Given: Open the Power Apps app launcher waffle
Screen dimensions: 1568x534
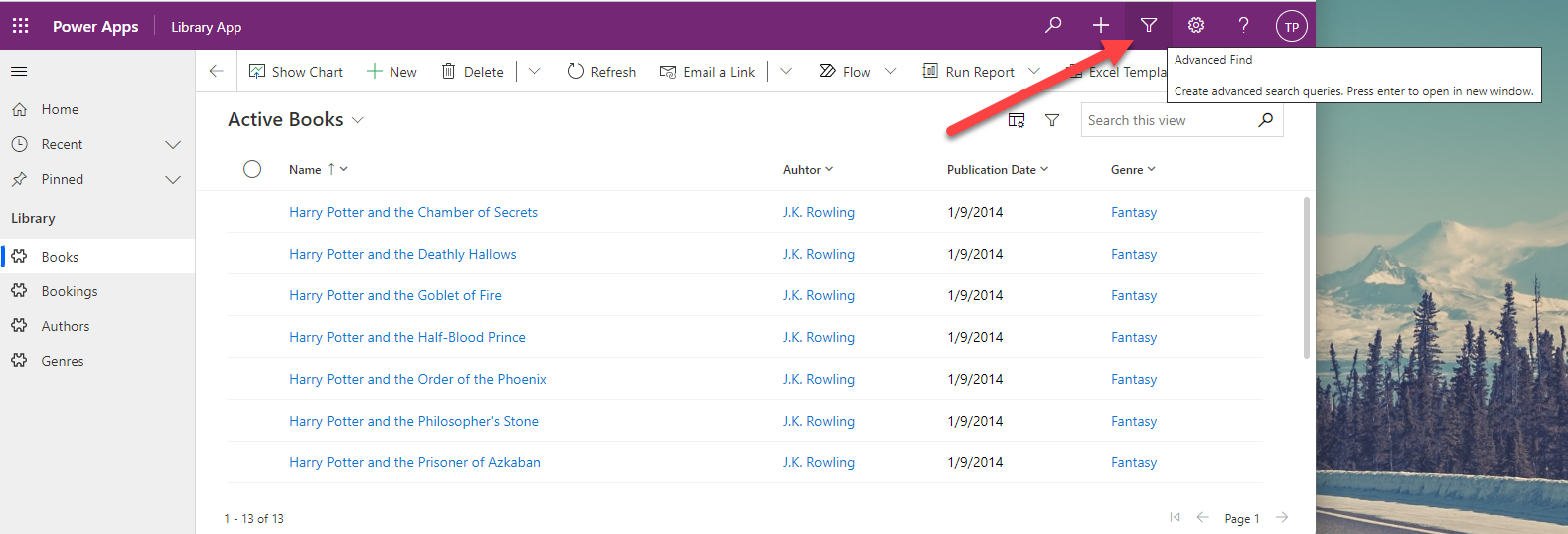Looking at the screenshot, I should pyautogui.click(x=20, y=26).
